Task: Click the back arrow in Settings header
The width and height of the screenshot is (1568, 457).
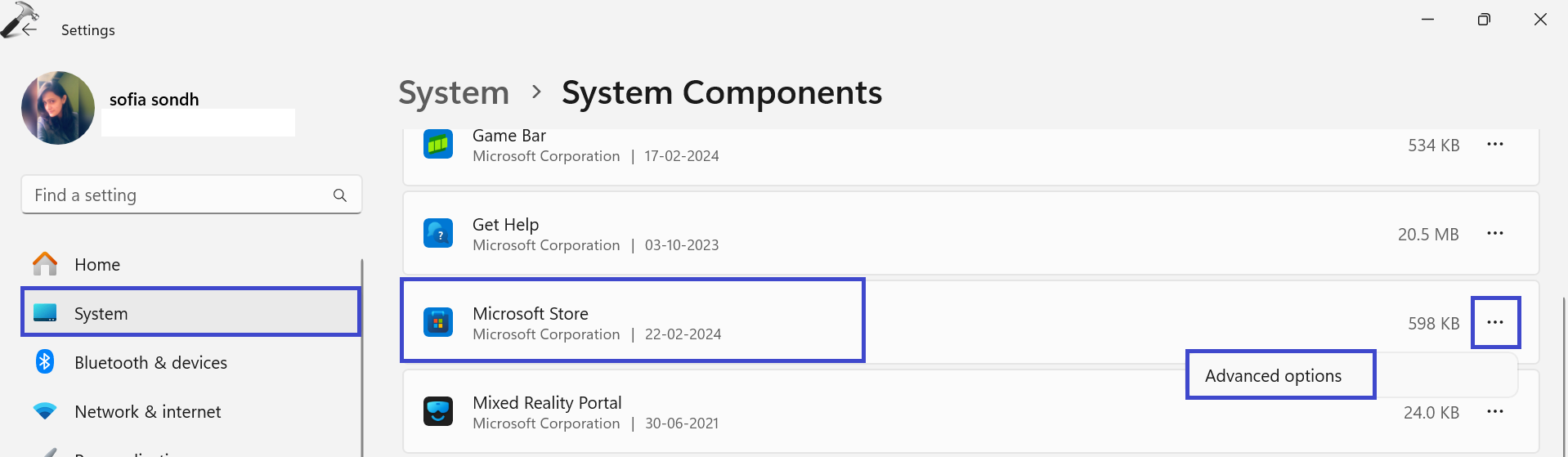Action: [x=29, y=29]
